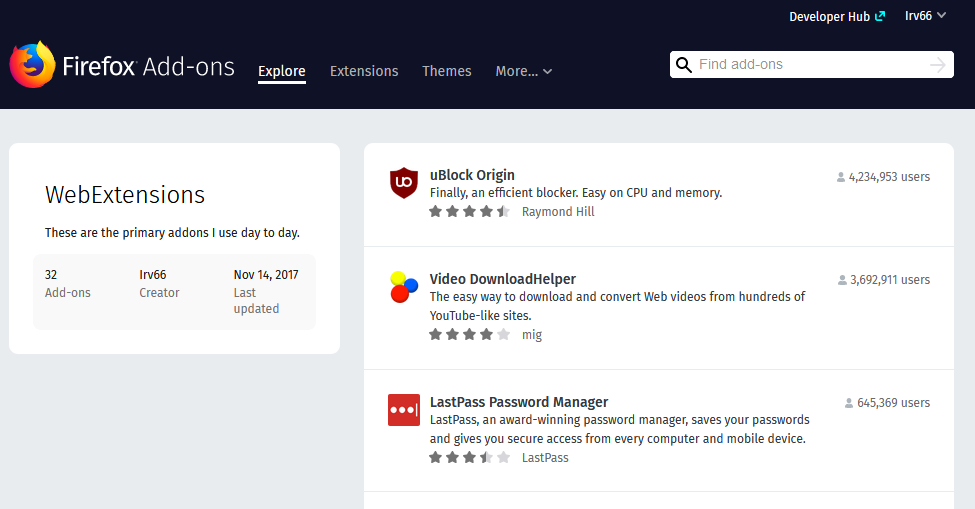975x509 pixels.
Task: Click the Firefox Add-ons site title
Action: click(x=148, y=66)
